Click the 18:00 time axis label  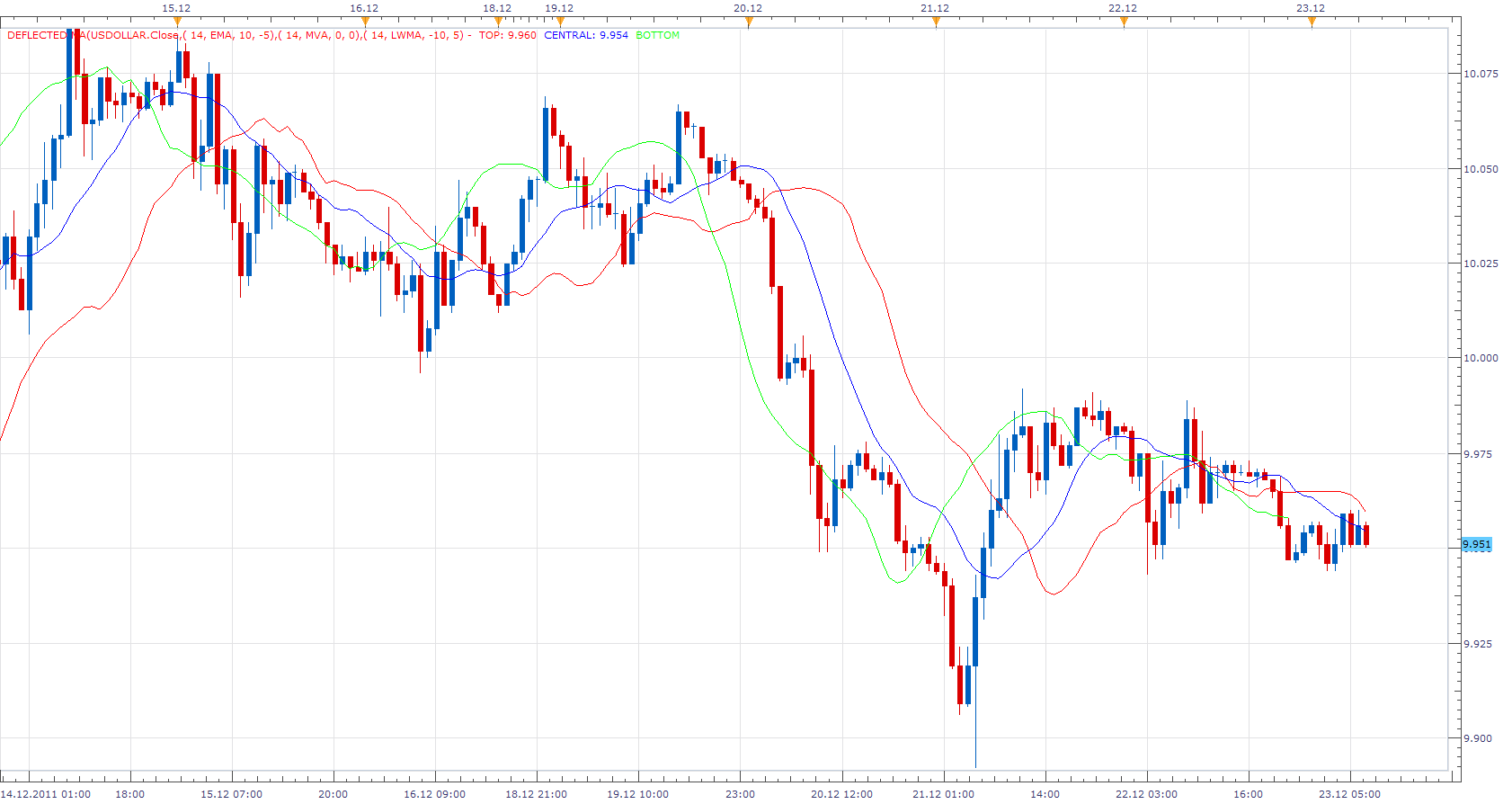[130, 794]
